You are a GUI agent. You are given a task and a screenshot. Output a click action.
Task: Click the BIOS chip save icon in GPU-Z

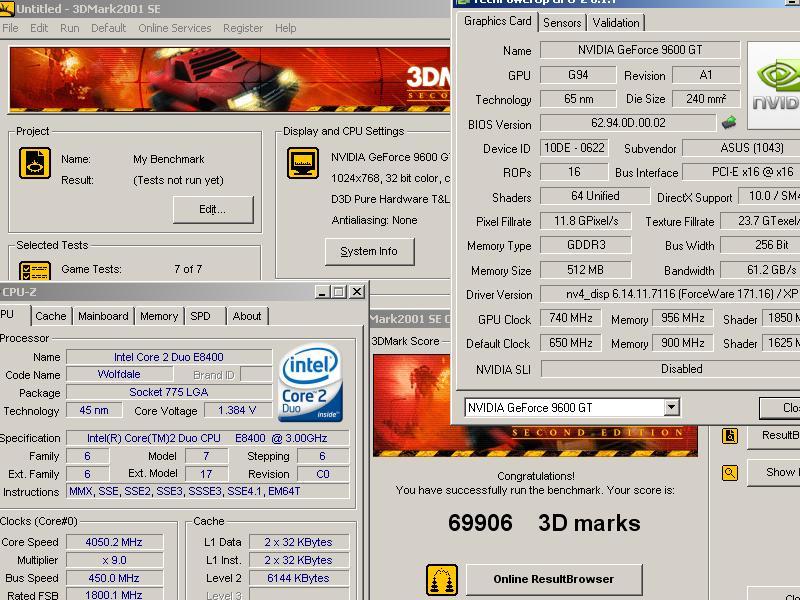coord(729,122)
